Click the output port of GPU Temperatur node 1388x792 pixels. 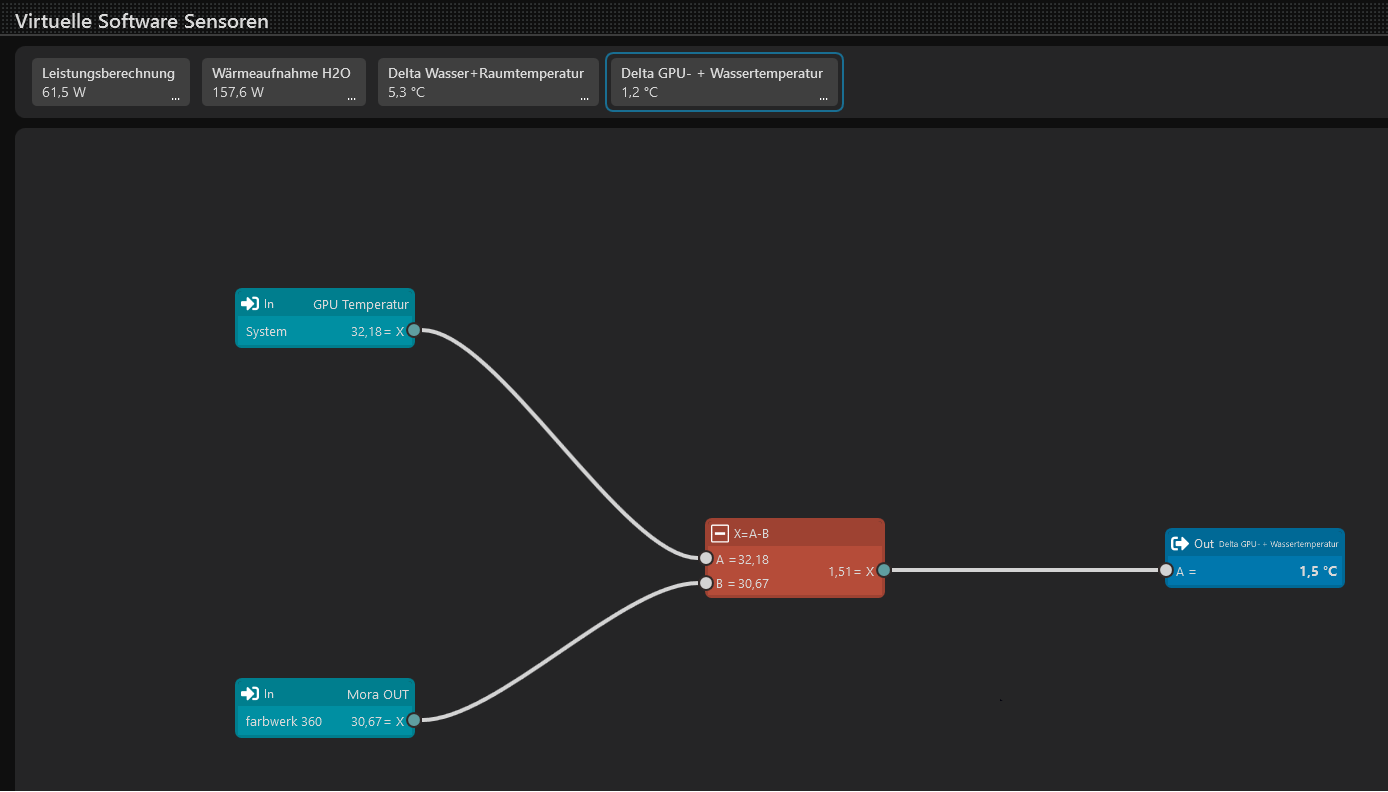414,330
